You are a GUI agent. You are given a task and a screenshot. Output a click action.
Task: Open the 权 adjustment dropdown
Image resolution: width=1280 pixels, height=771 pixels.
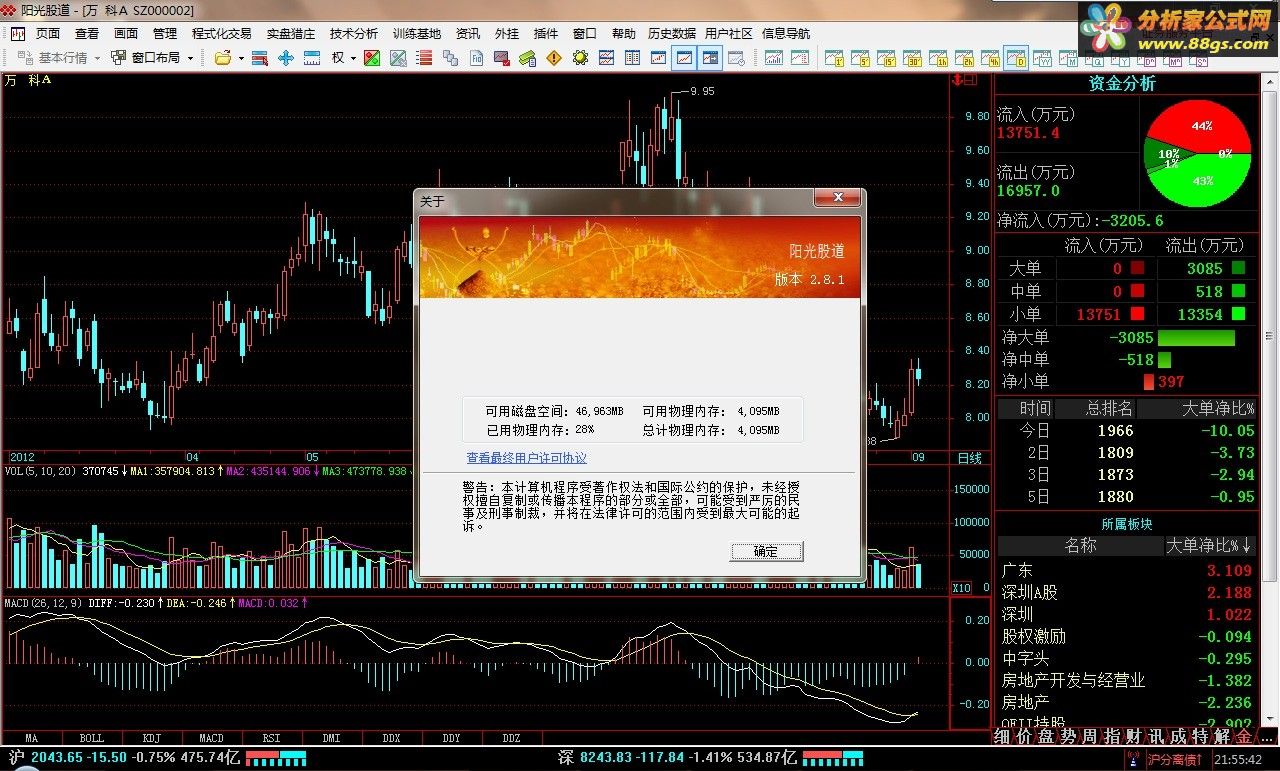[x=344, y=58]
